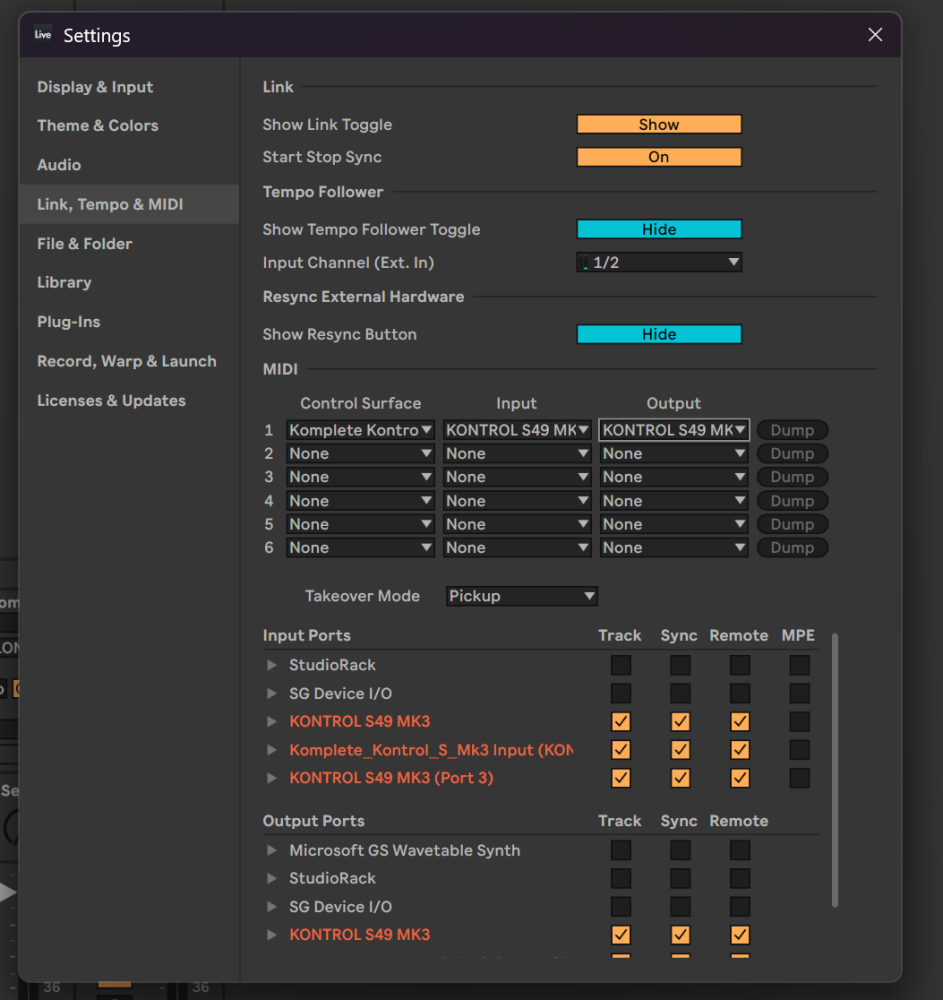Close the Settings dialog

point(875,35)
